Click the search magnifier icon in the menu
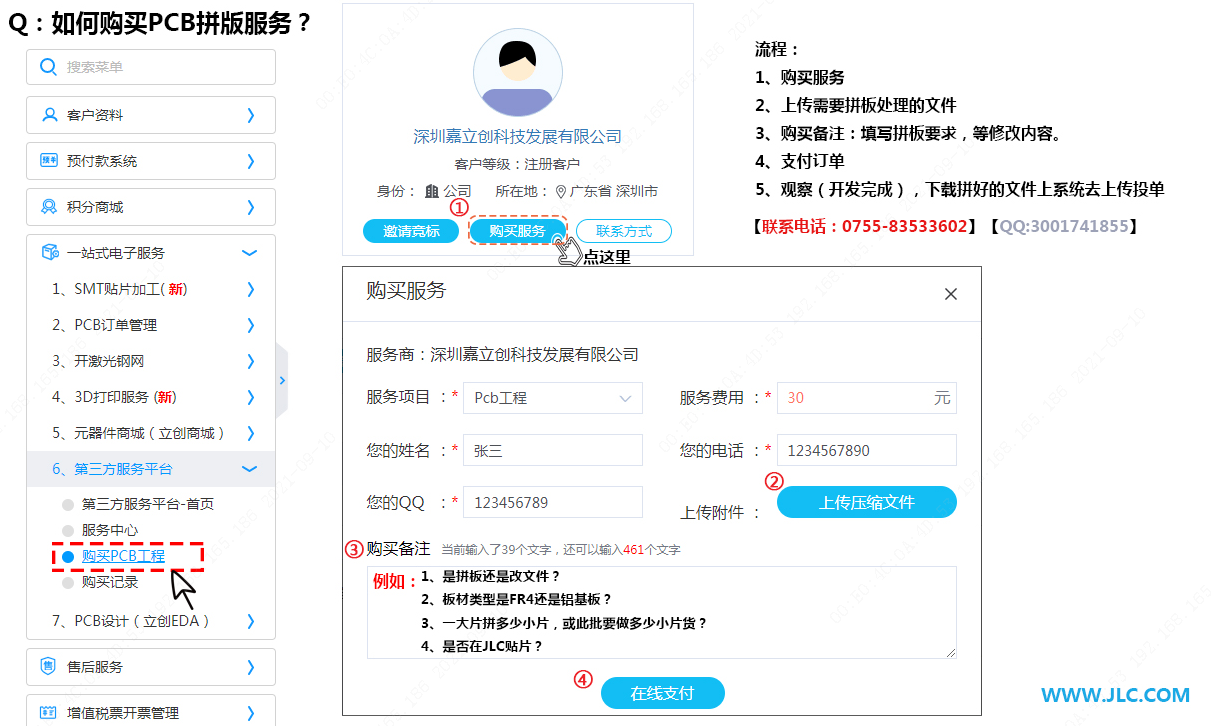Viewport: 1211px width, 726px height. [48, 67]
